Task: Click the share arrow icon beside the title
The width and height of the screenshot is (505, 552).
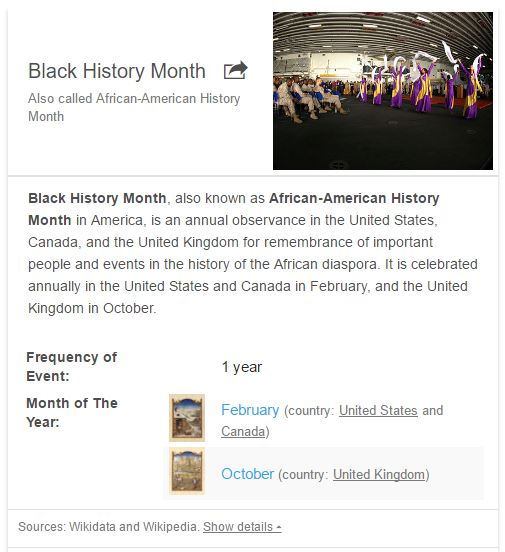Action: [x=236, y=70]
